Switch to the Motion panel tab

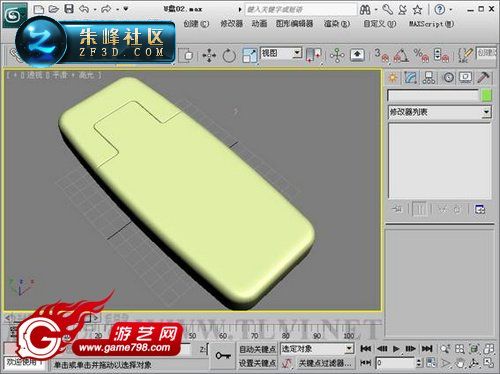[x=448, y=77]
